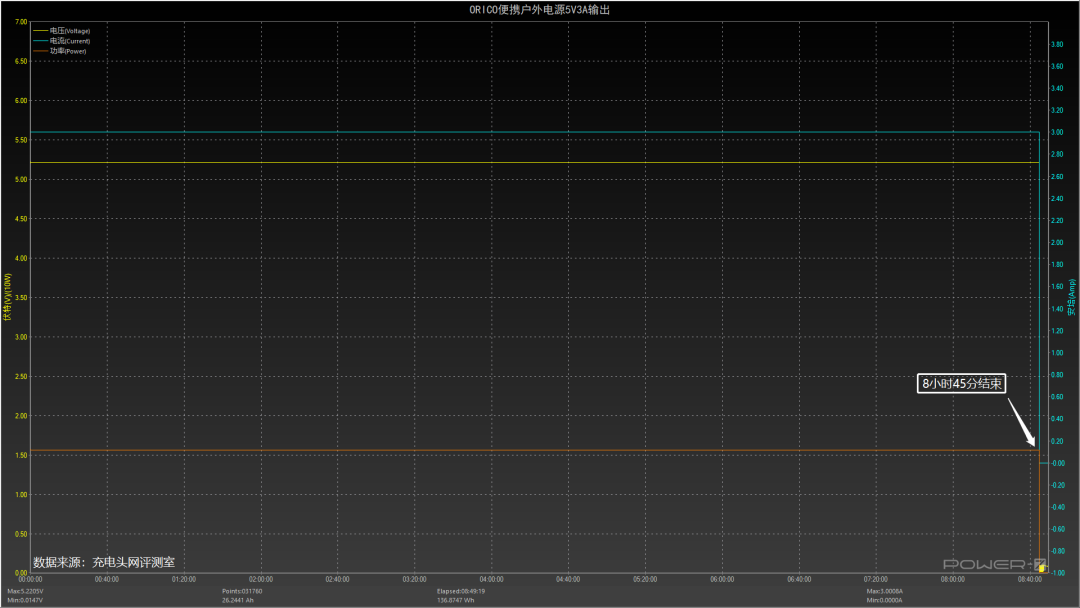Image resolution: width=1080 pixels, height=608 pixels.
Task: Click the Min:0.0000A status value
Action: [x=884, y=600]
